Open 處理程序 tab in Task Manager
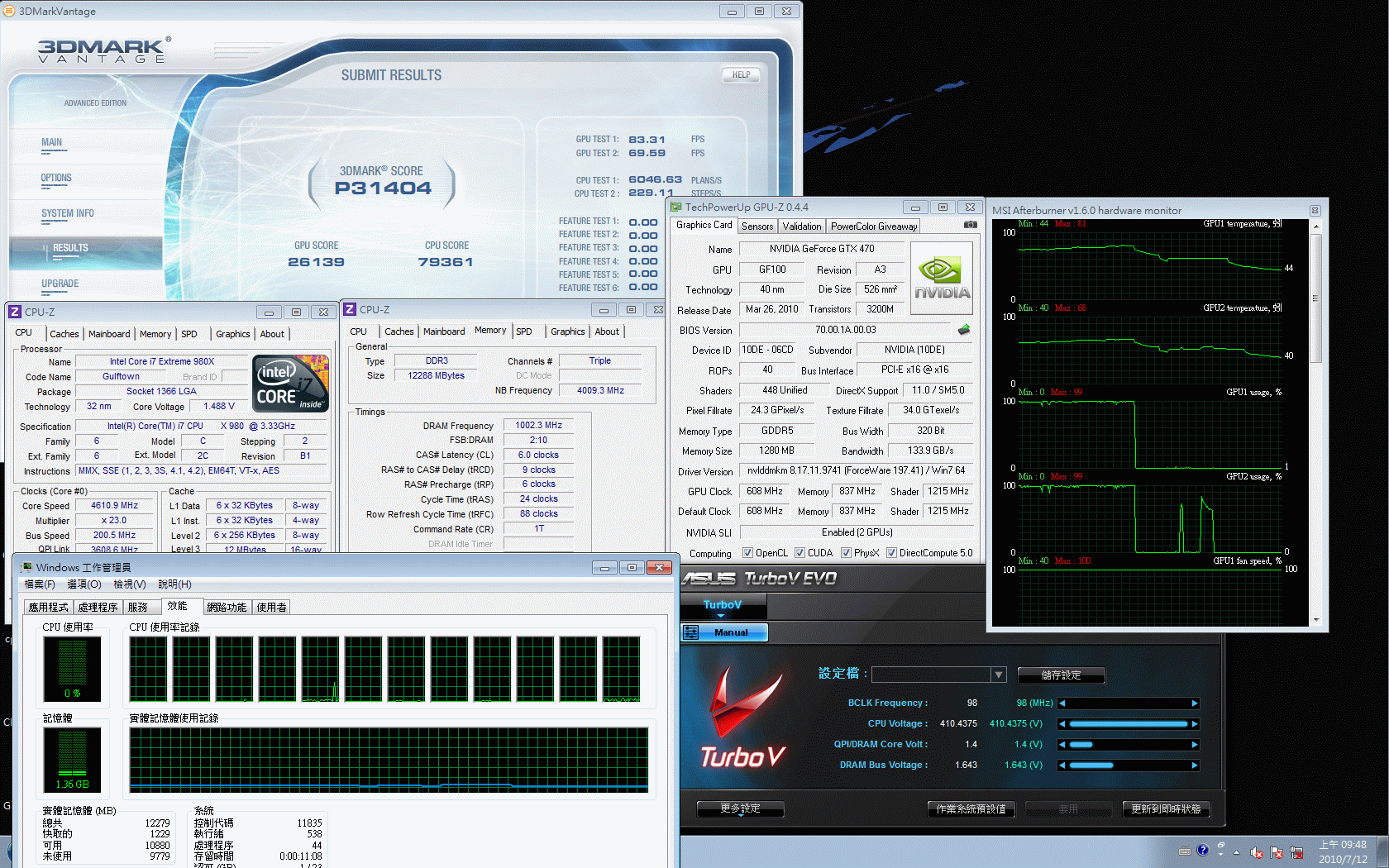 (98, 607)
